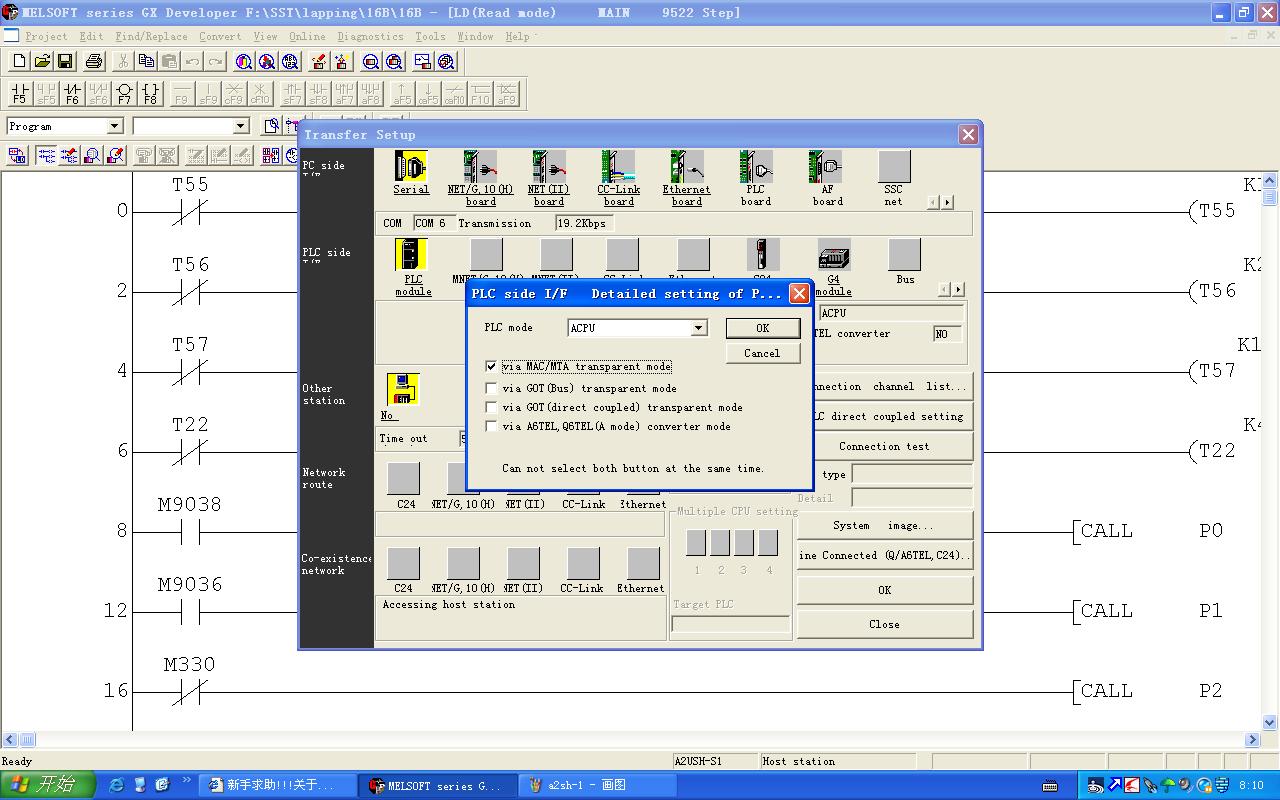Click the Print toolbar icon

click(94, 62)
